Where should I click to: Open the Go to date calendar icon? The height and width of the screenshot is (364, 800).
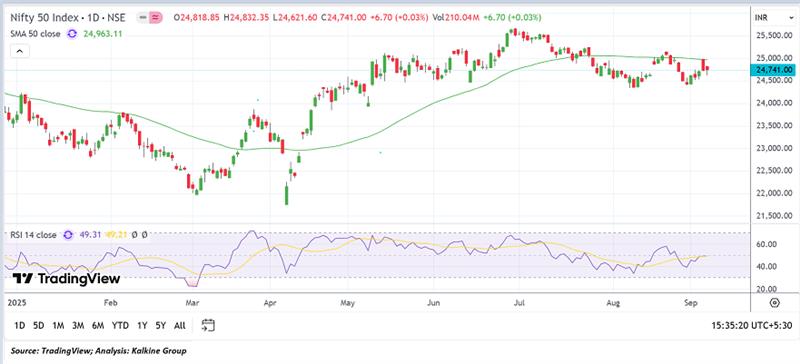tap(208, 325)
